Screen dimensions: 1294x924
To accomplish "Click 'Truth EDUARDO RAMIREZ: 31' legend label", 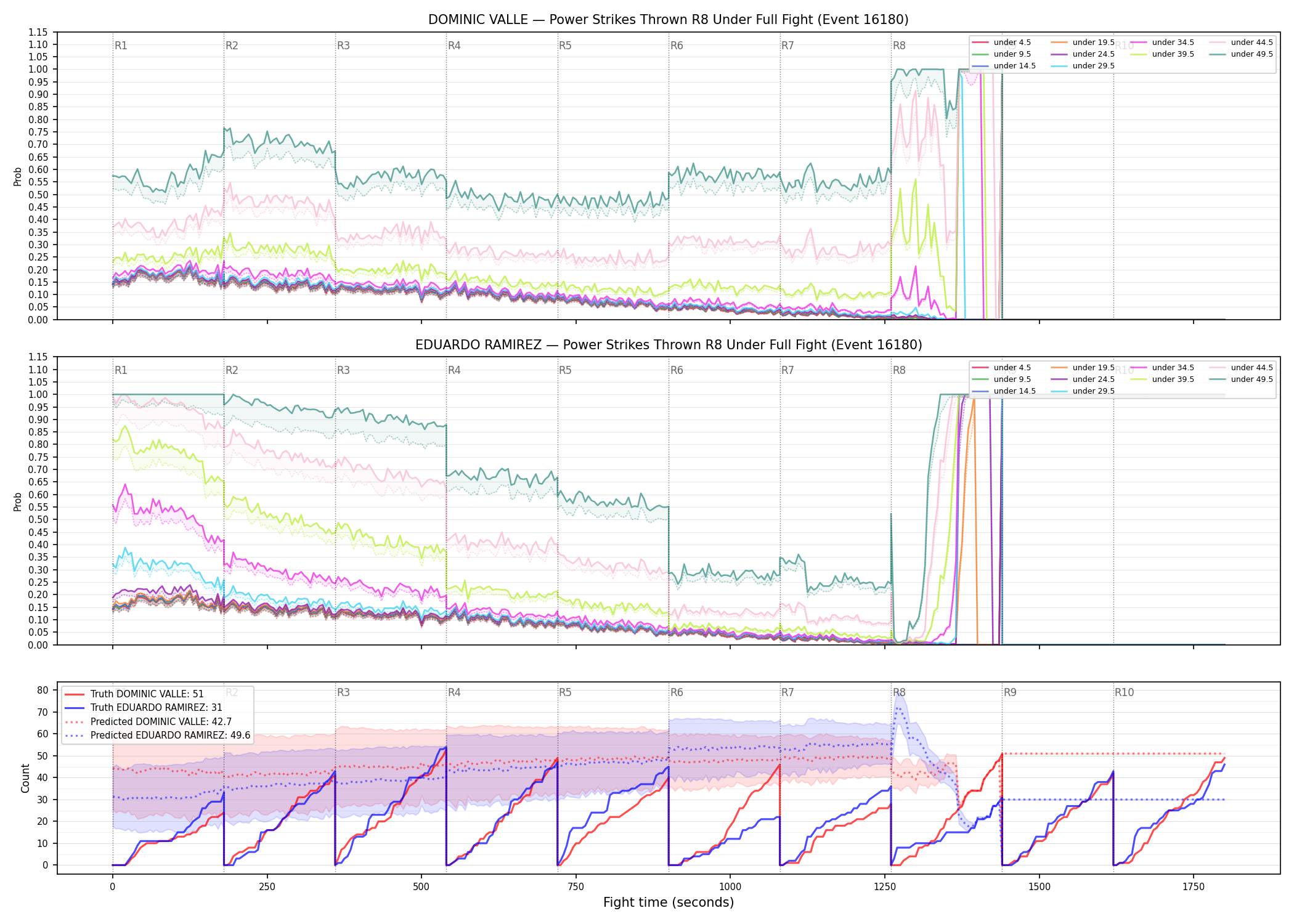I will point(156,708).
